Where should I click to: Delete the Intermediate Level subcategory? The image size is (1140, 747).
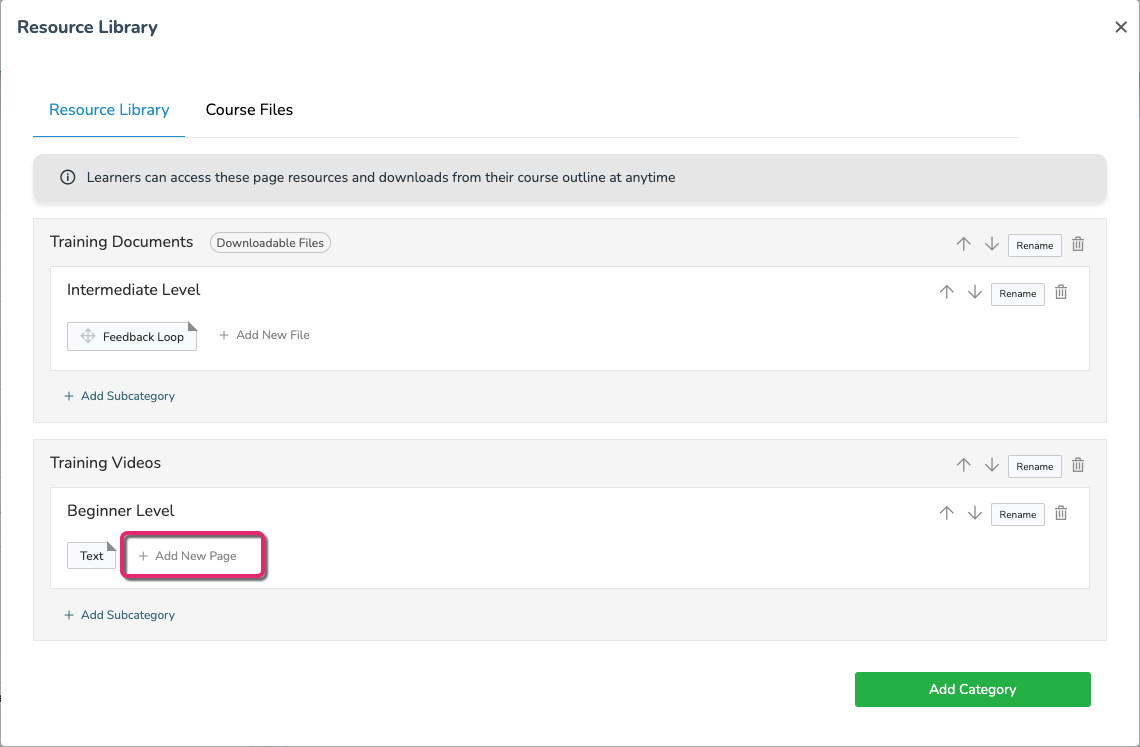click(x=1061, y=292)
